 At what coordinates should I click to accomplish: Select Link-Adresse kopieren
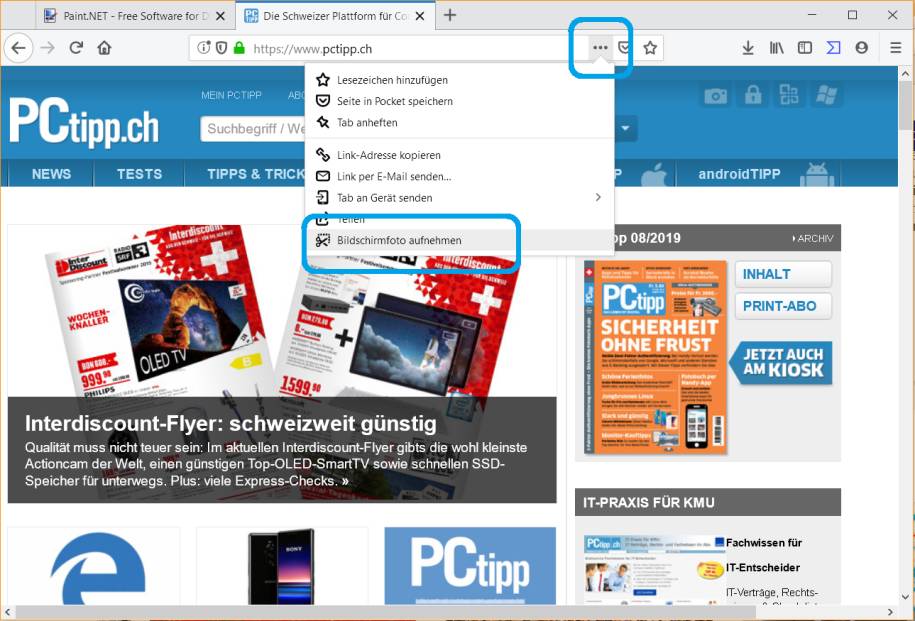459,155
